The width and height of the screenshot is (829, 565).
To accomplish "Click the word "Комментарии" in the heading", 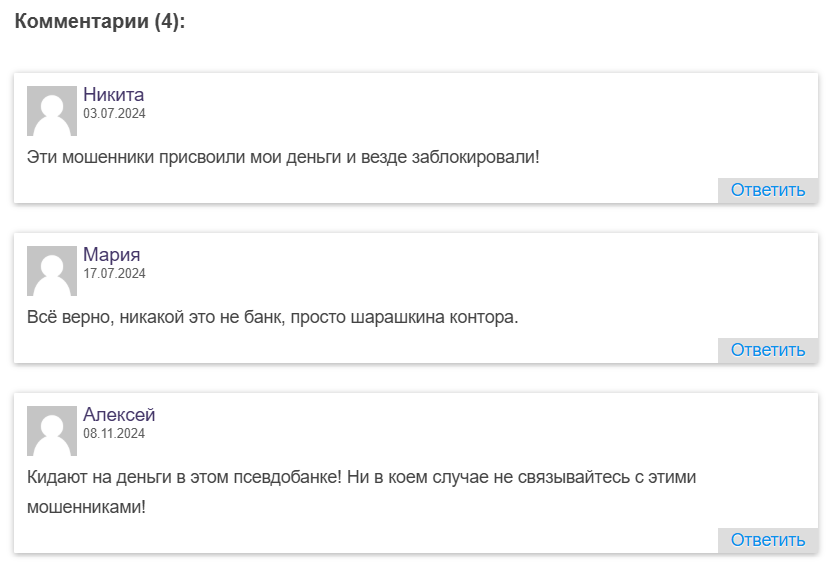I will pos(82,22).
